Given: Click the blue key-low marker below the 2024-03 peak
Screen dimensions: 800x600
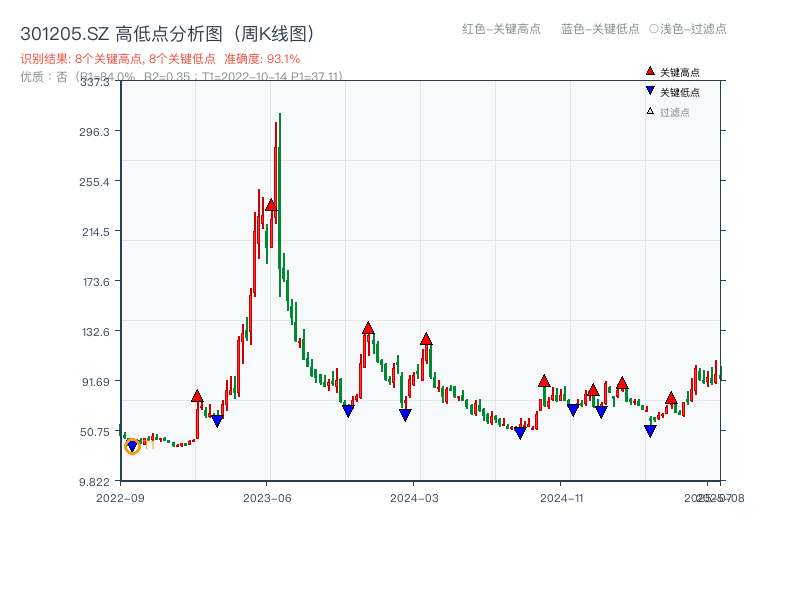Looking at the screenshot, I should tap(405, 412).
